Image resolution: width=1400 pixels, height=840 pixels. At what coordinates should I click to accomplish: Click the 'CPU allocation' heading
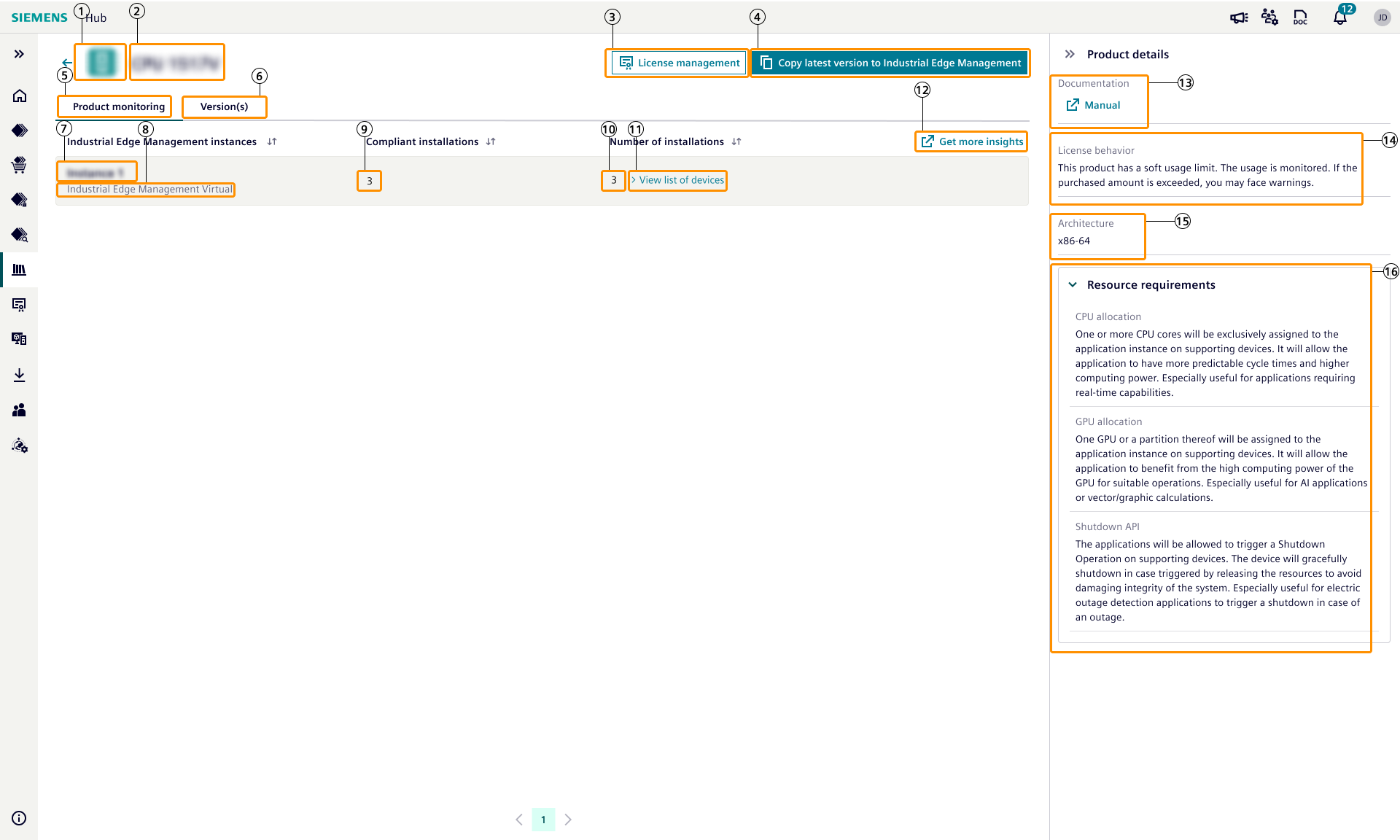(1108, 316)
